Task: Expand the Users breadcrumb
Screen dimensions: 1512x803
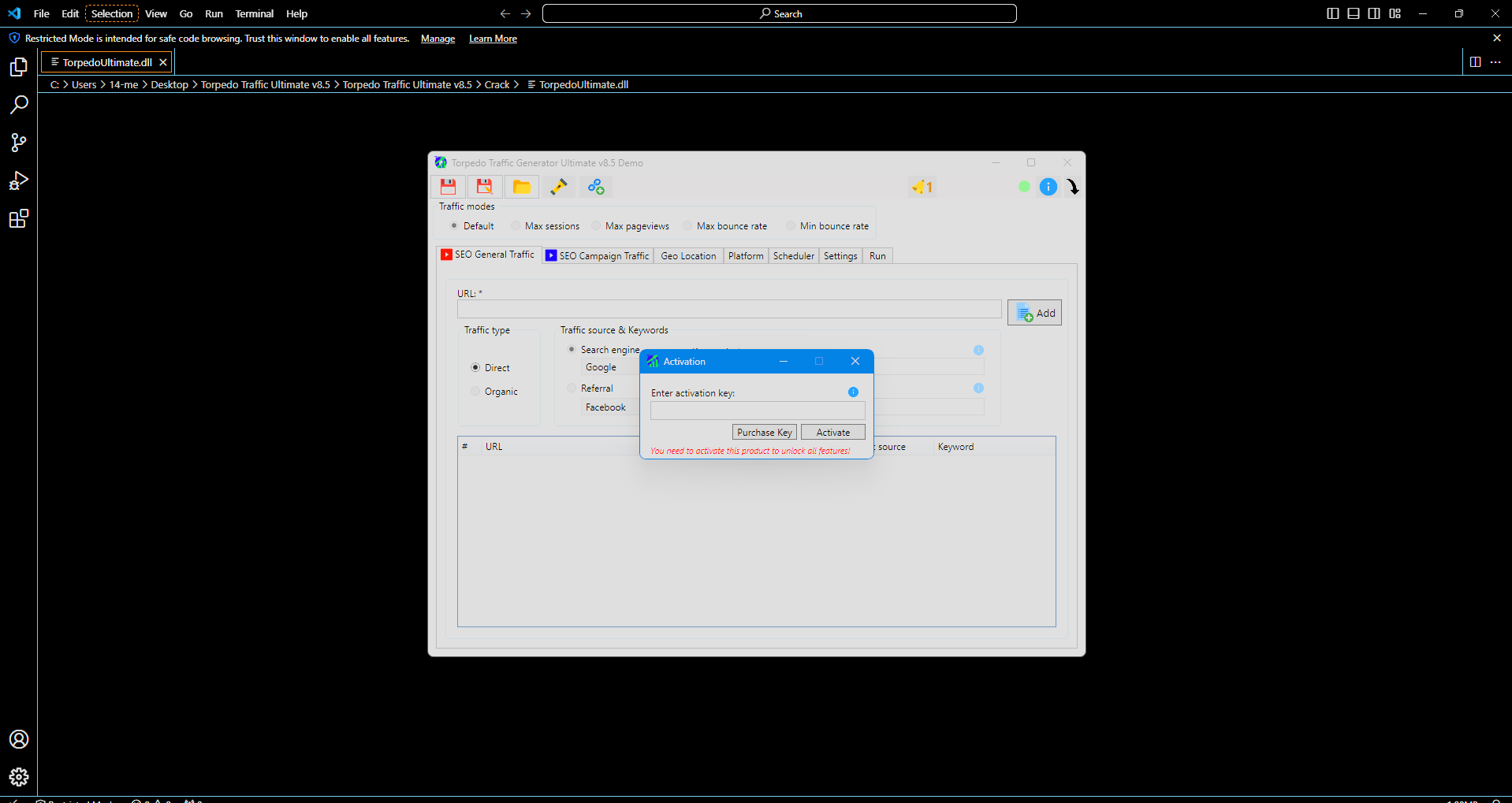Action: (x=84, y=85)
